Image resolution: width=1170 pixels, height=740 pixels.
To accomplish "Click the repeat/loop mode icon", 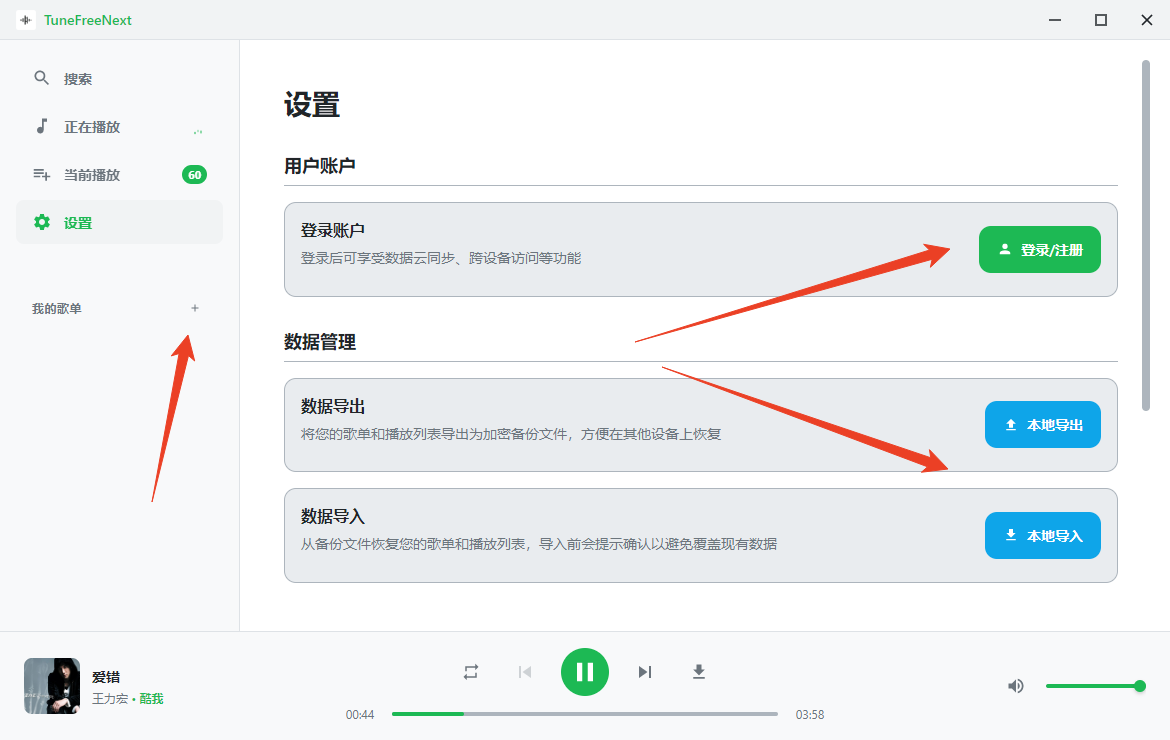I will (x=471, y=672).
